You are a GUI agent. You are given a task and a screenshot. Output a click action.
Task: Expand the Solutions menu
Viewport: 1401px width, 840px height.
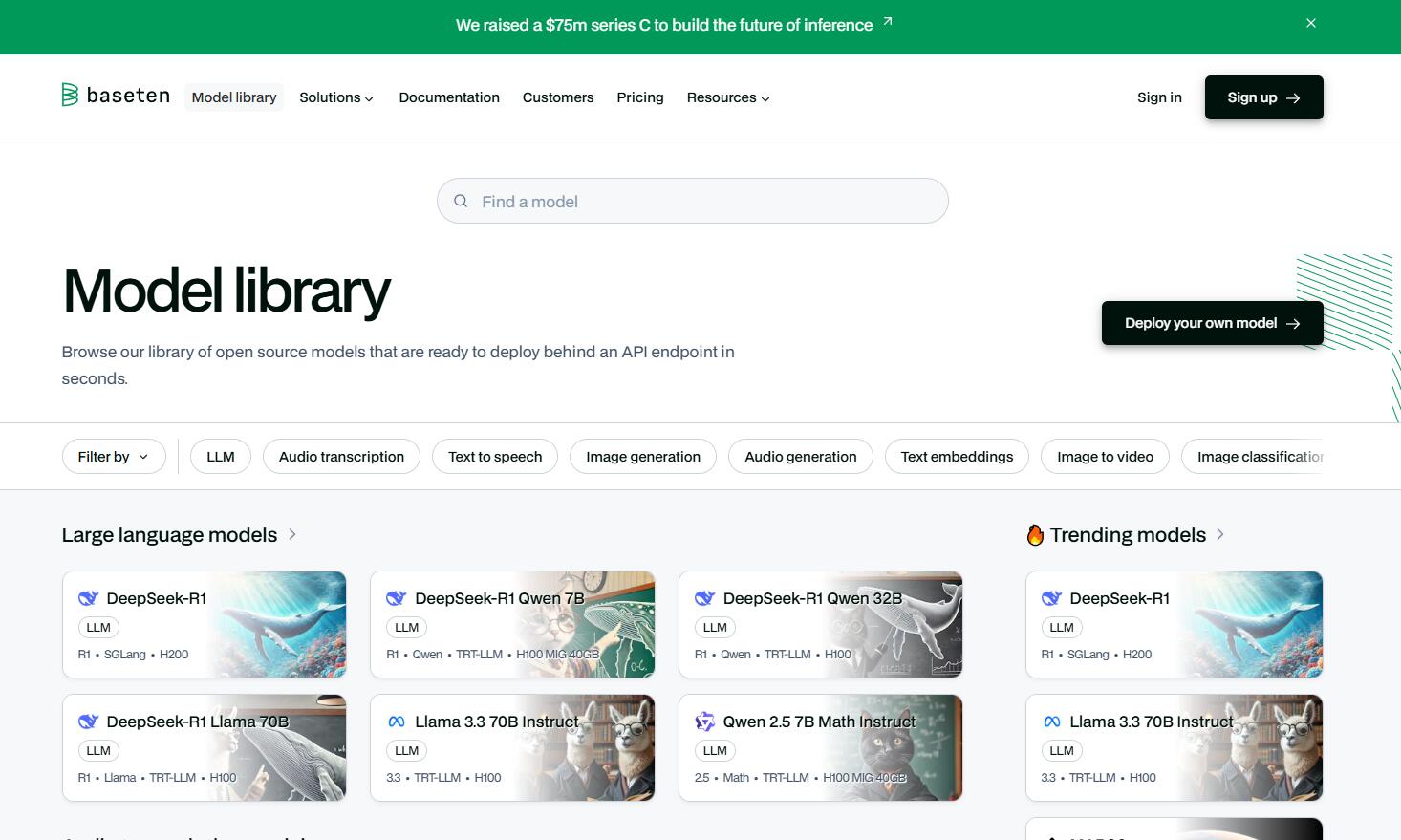[336, 97]
